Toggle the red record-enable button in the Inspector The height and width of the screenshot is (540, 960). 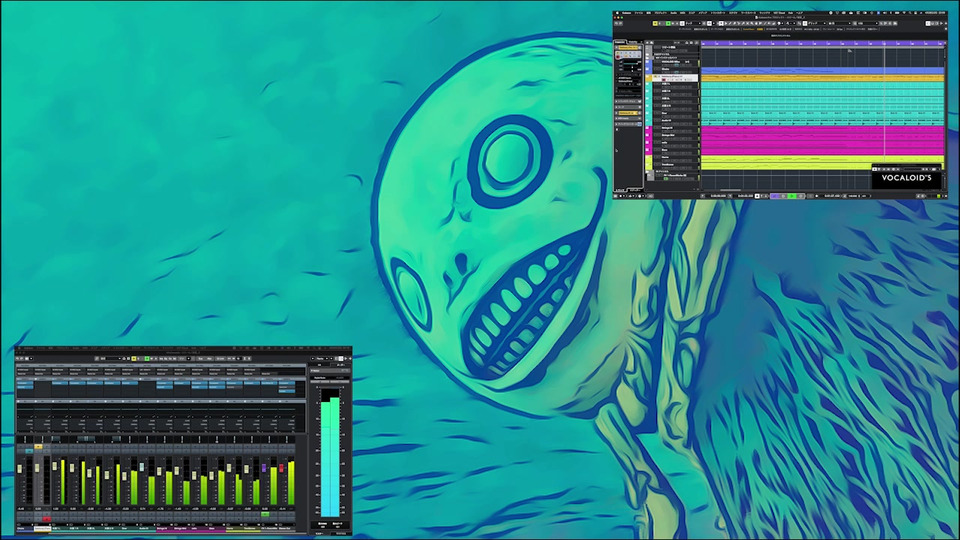point(618,57)
